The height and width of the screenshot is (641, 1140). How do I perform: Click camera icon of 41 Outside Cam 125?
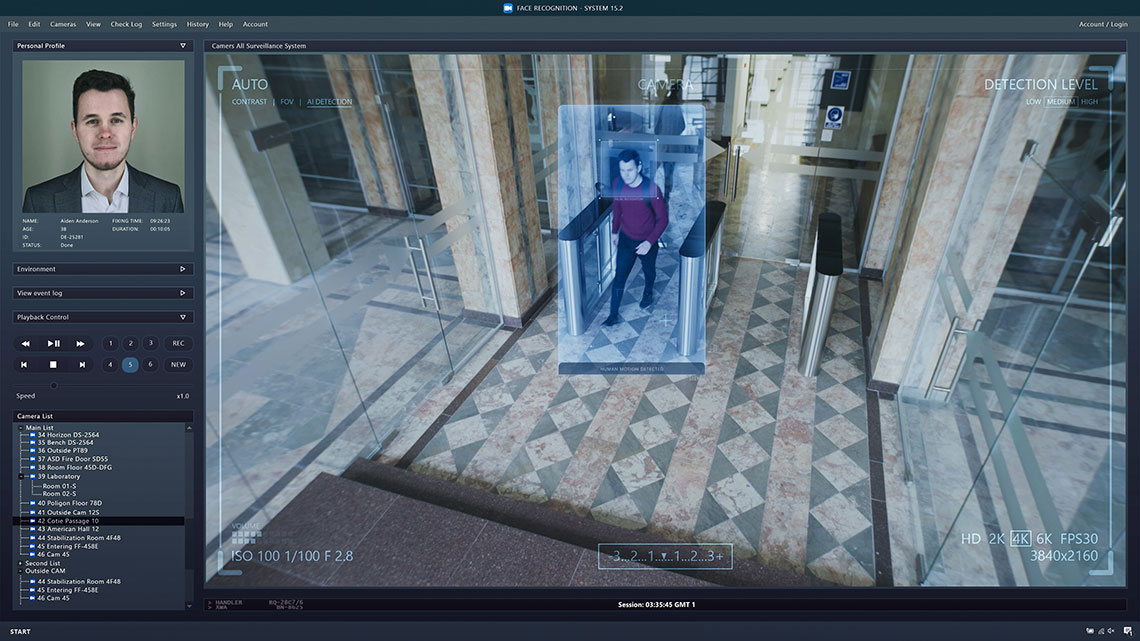(33, 512)
